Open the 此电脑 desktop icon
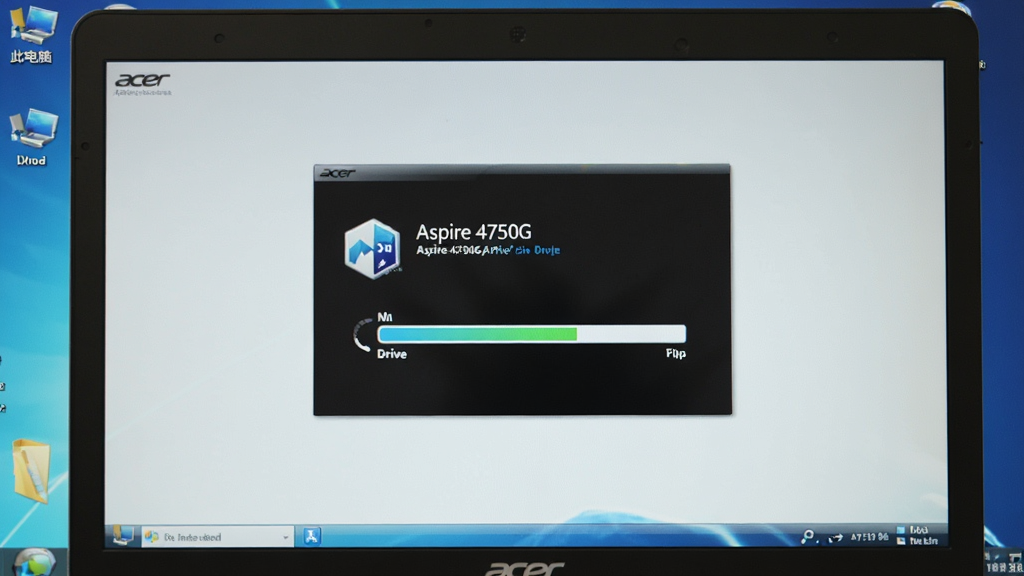The image size is (1024, 576). 31,34
